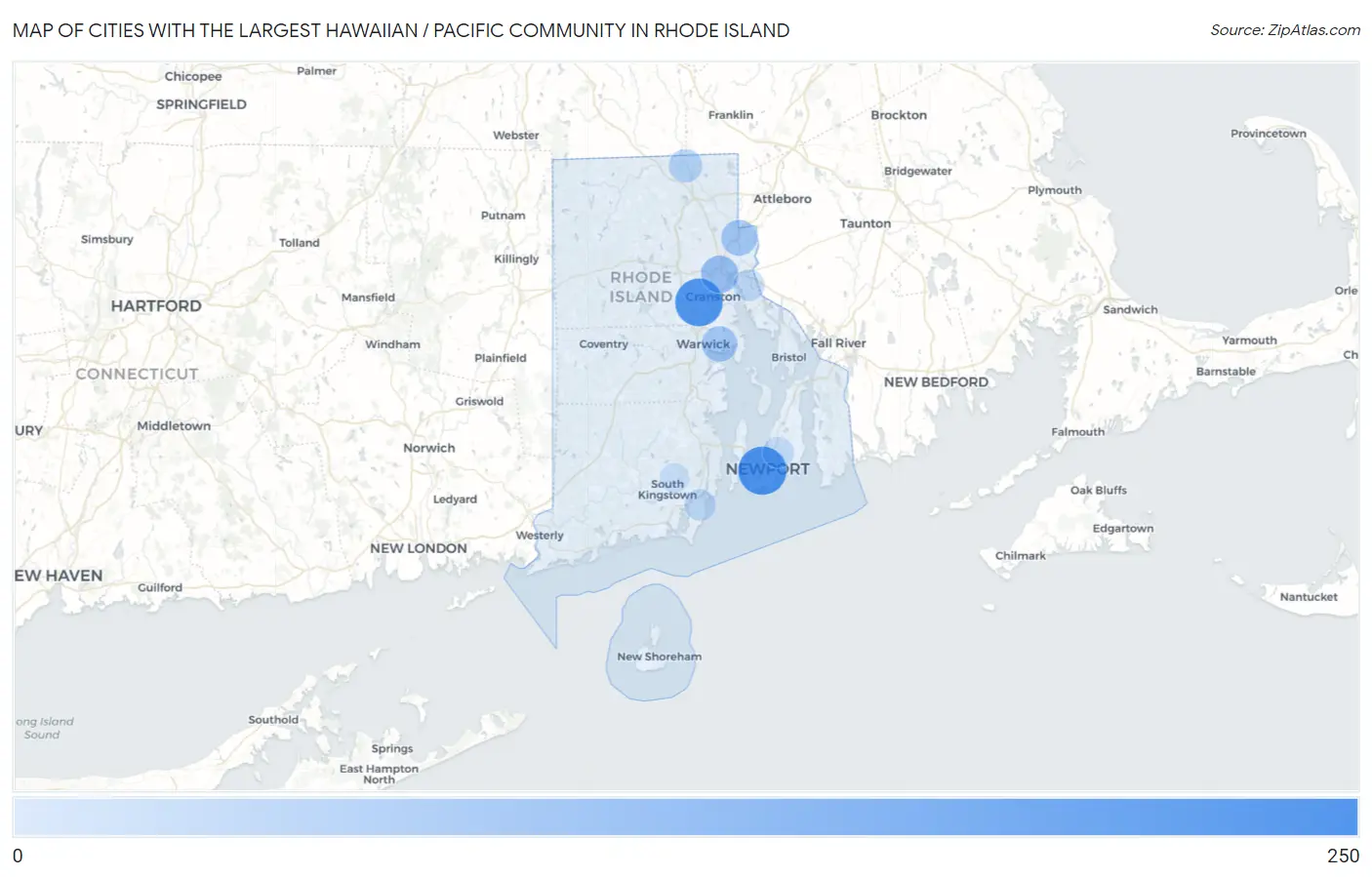Click the 'Middletown' label

[x=174, y=426]
